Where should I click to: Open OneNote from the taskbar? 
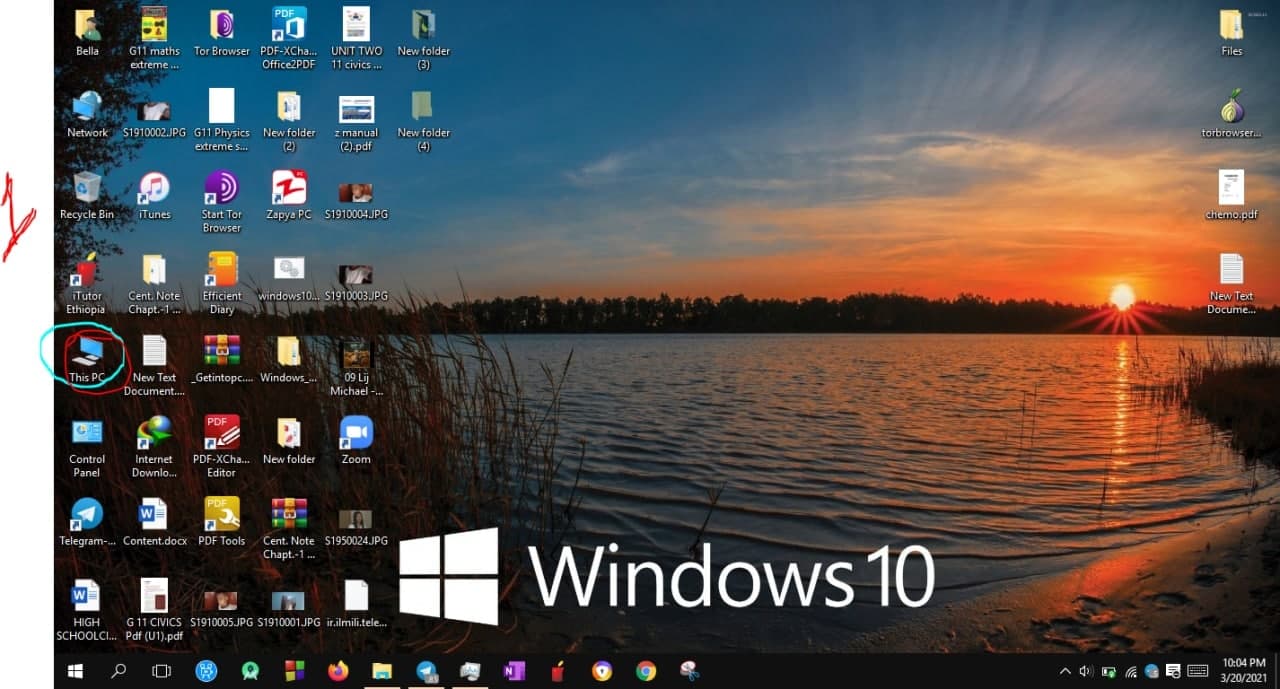[x=514, y=671]
